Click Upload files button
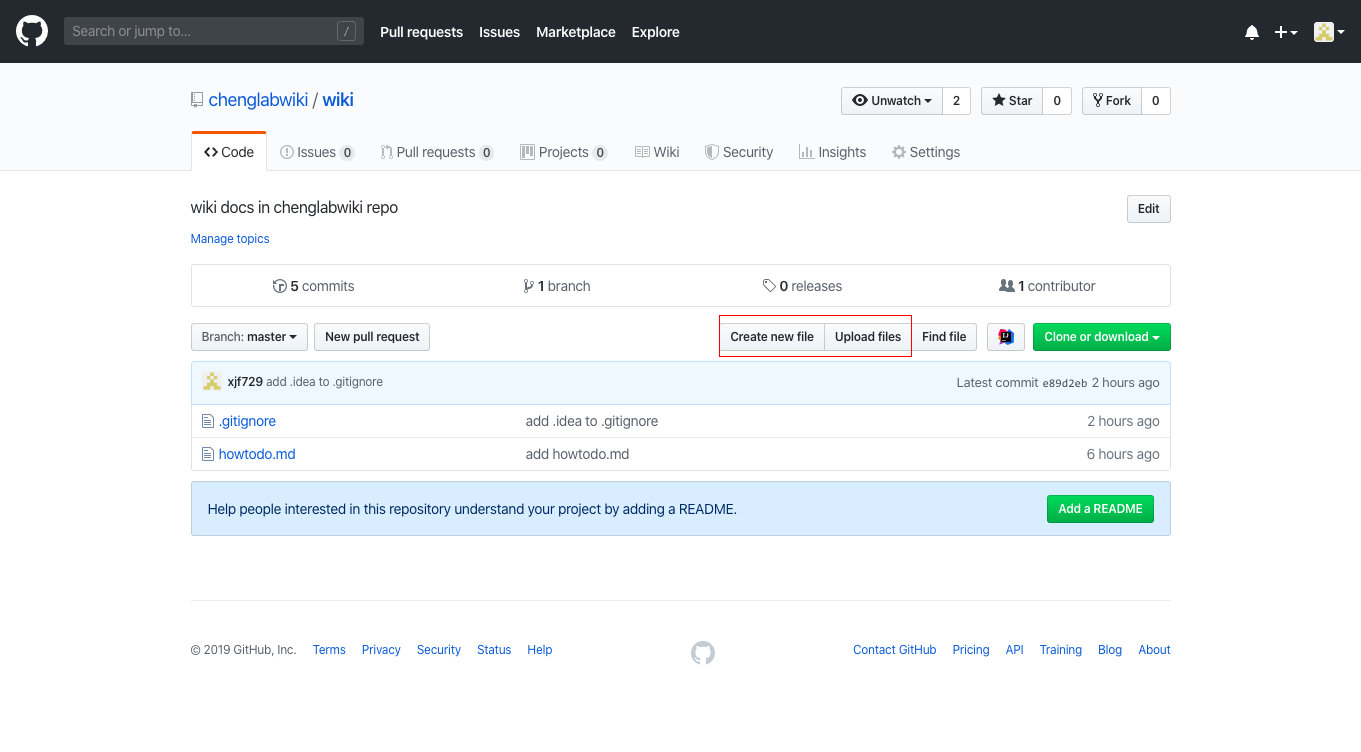Viewport: 1361px width, 752px height. coord(868,337)
